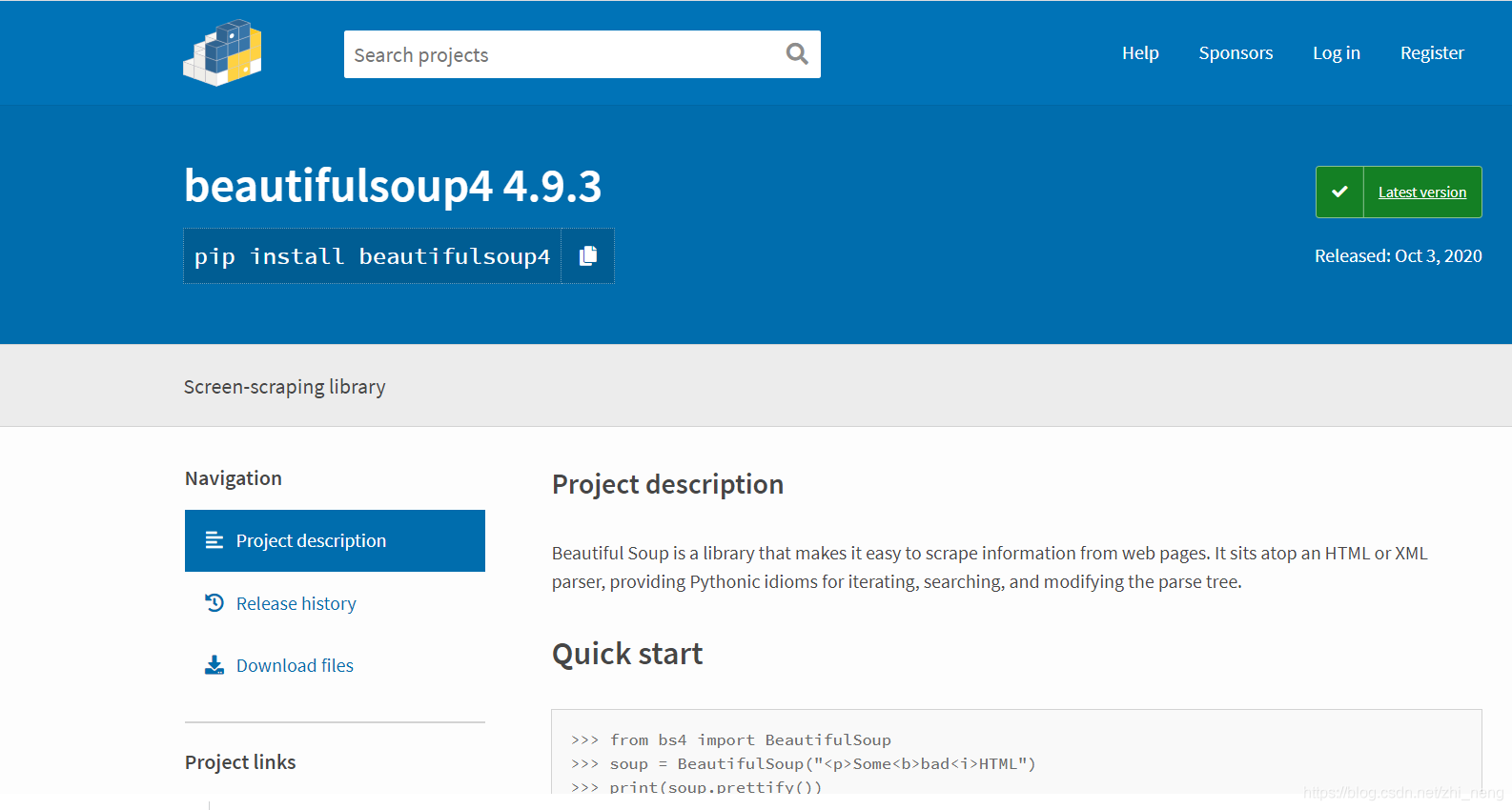Viewport: 1512px width, 810px height.
Task: Click the Download files arrow icon
Action: 215,665
